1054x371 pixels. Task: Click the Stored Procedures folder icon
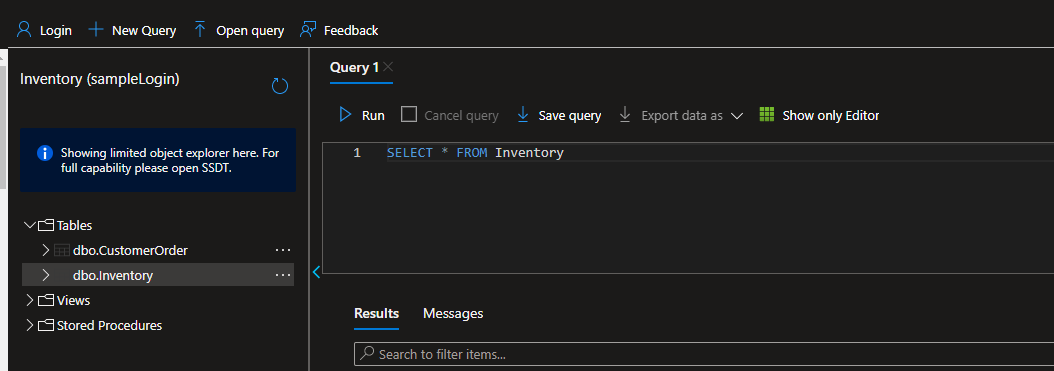46,325
